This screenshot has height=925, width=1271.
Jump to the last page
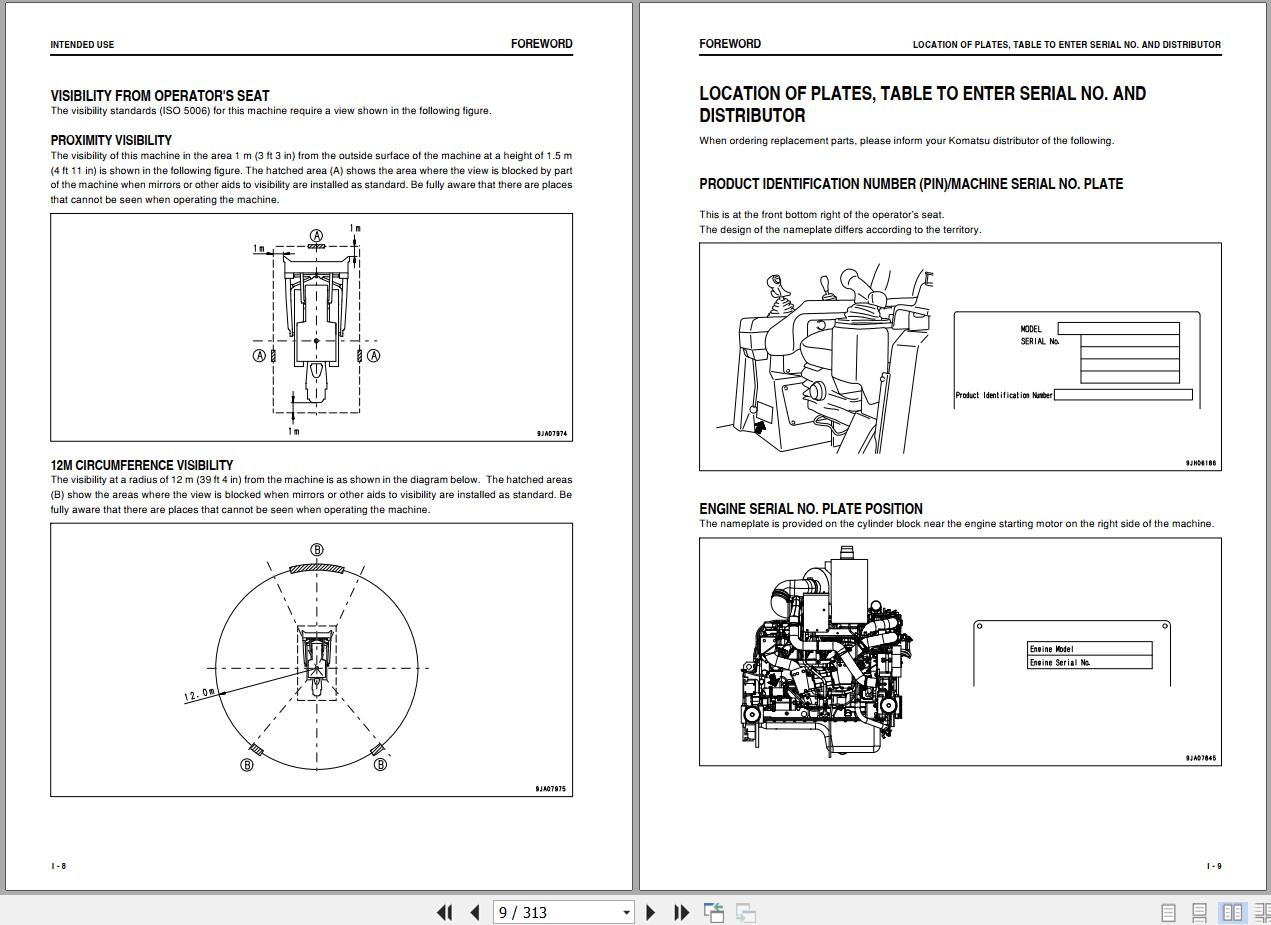[681, 912]
